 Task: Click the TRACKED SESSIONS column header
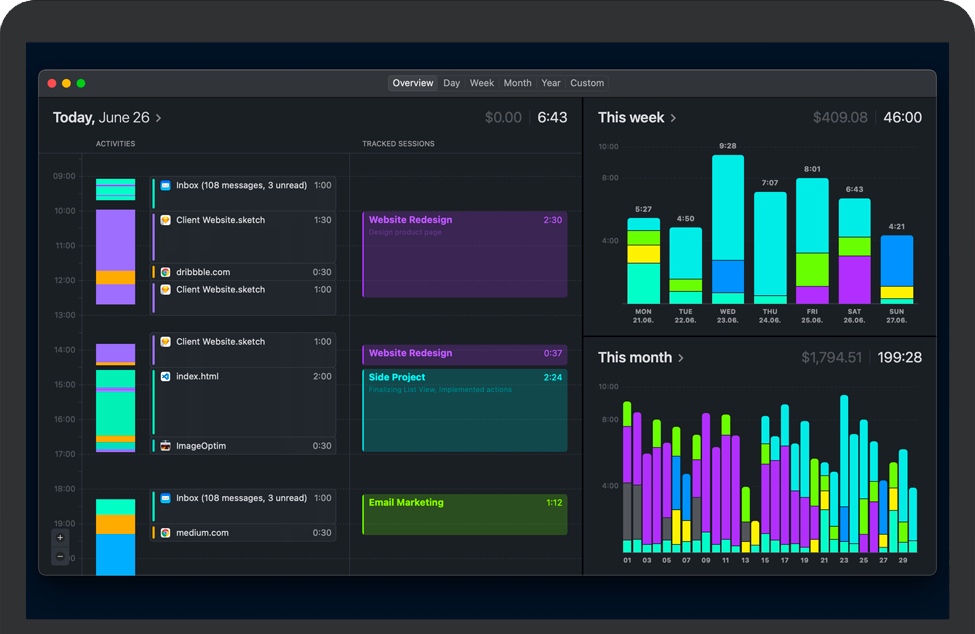click(399, 144)
